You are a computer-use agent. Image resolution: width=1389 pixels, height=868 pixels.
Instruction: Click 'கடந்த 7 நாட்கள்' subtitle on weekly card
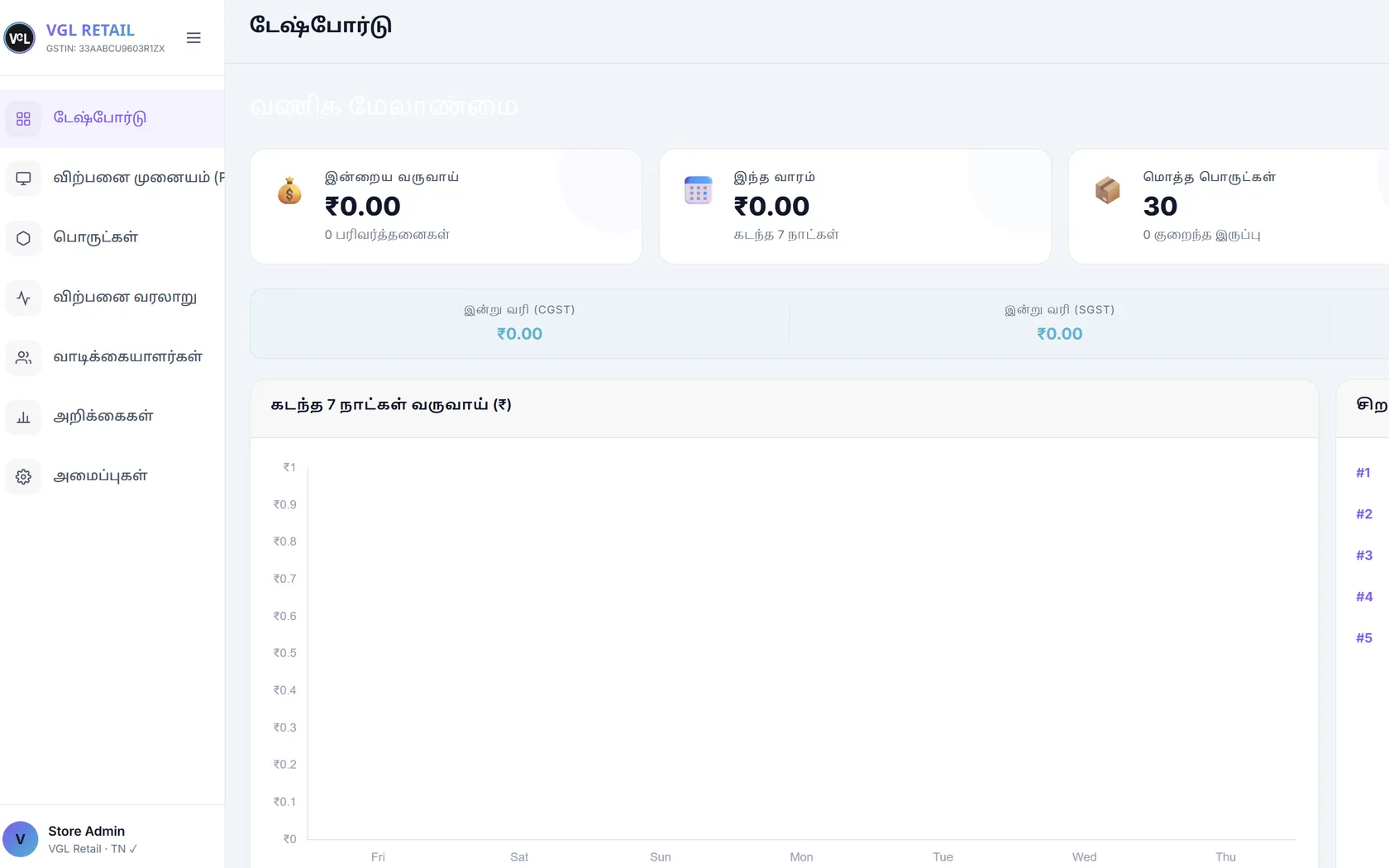pyautogui.click(x=786, y=235)
